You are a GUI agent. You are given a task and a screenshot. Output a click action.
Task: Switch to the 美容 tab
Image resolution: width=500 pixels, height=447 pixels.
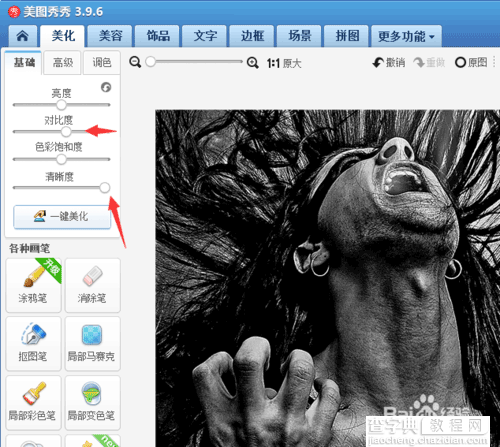[110, 36]
